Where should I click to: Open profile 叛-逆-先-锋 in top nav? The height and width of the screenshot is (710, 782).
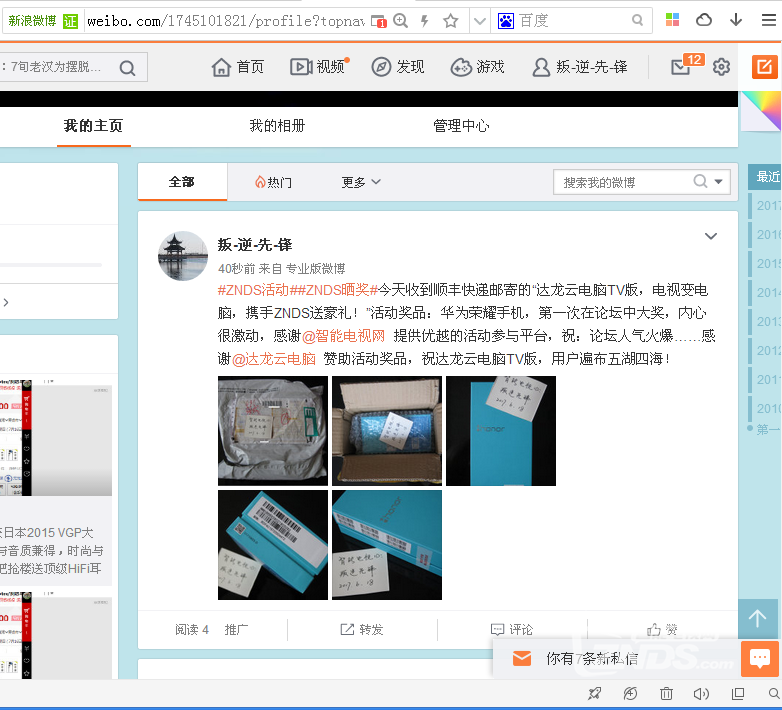[580, 67]
